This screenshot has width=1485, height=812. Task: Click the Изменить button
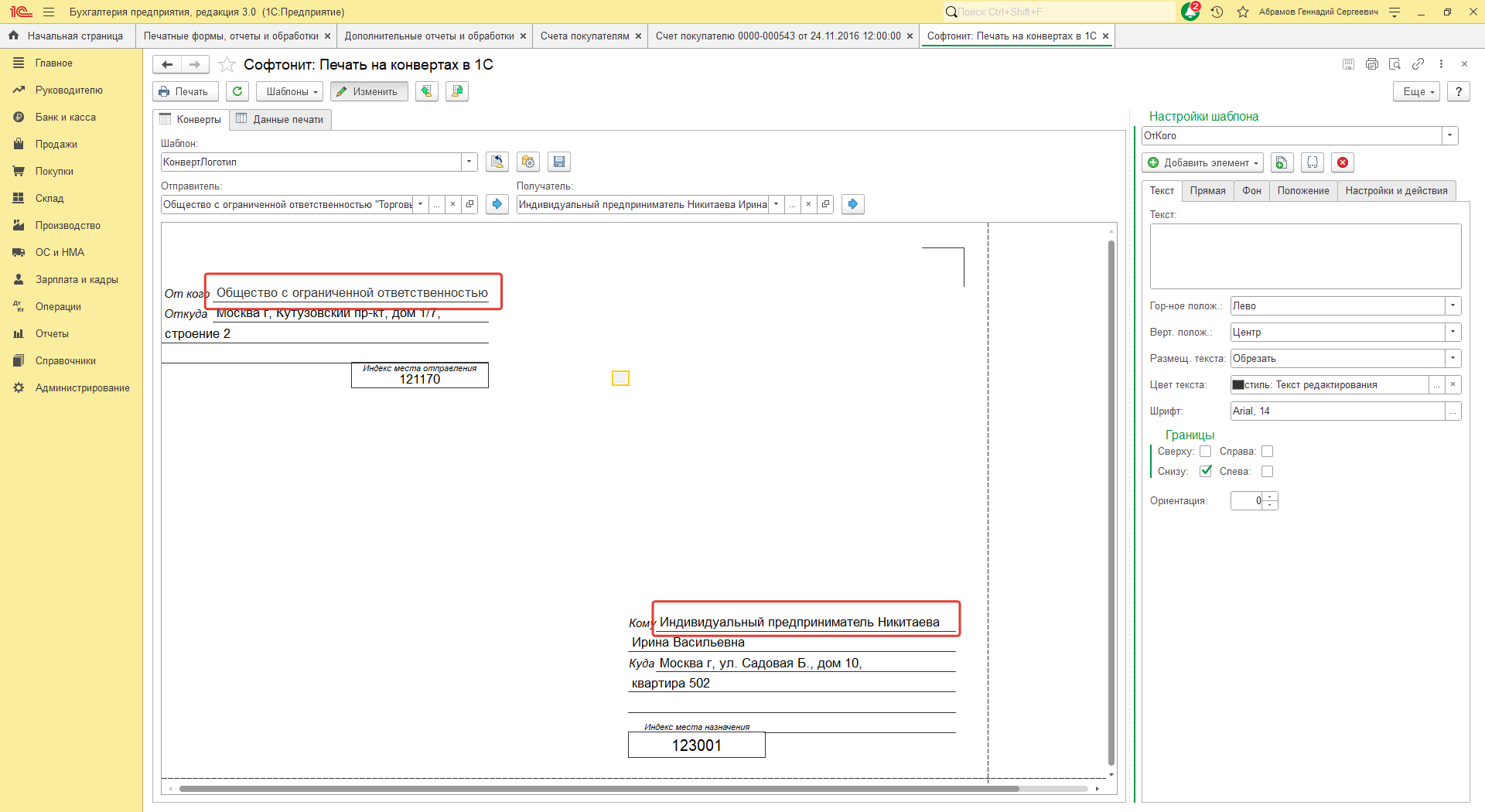(x=368, y=91)
